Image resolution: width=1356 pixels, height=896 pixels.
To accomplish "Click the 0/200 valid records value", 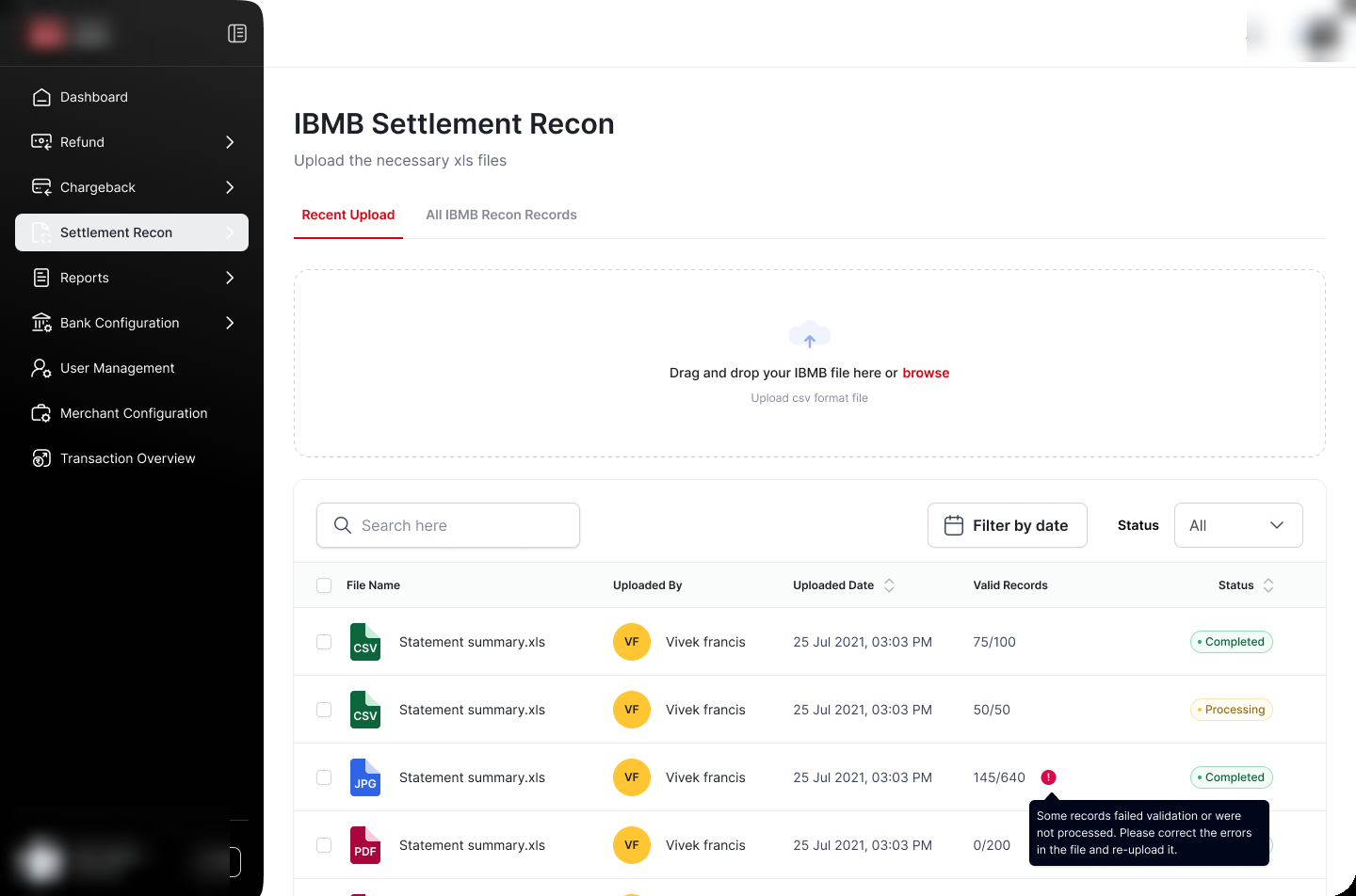I will click(992, 845).
